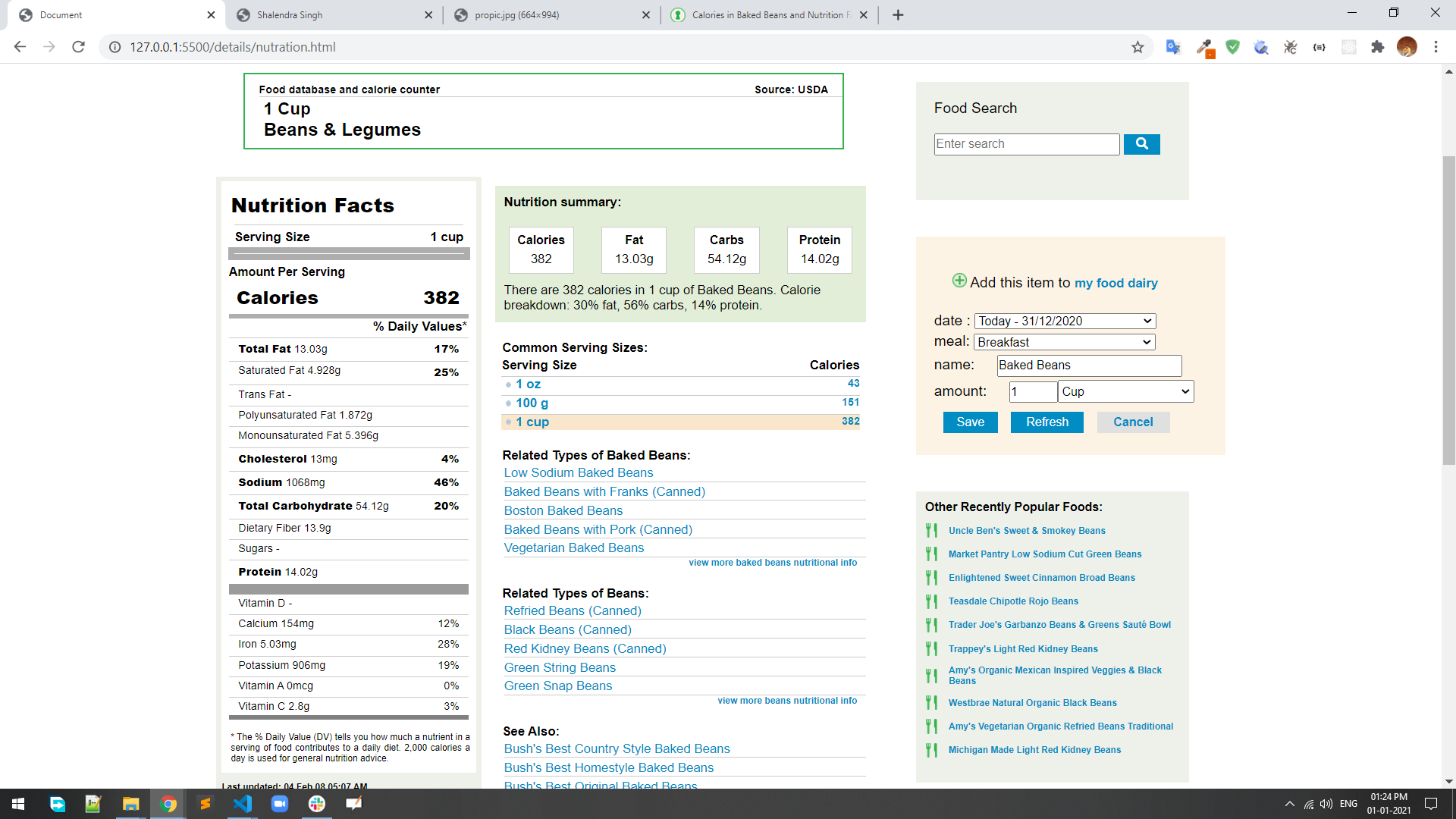Open the date dropdown showing Today
The image size is (1456, 819).
[x=1065, y=321]
